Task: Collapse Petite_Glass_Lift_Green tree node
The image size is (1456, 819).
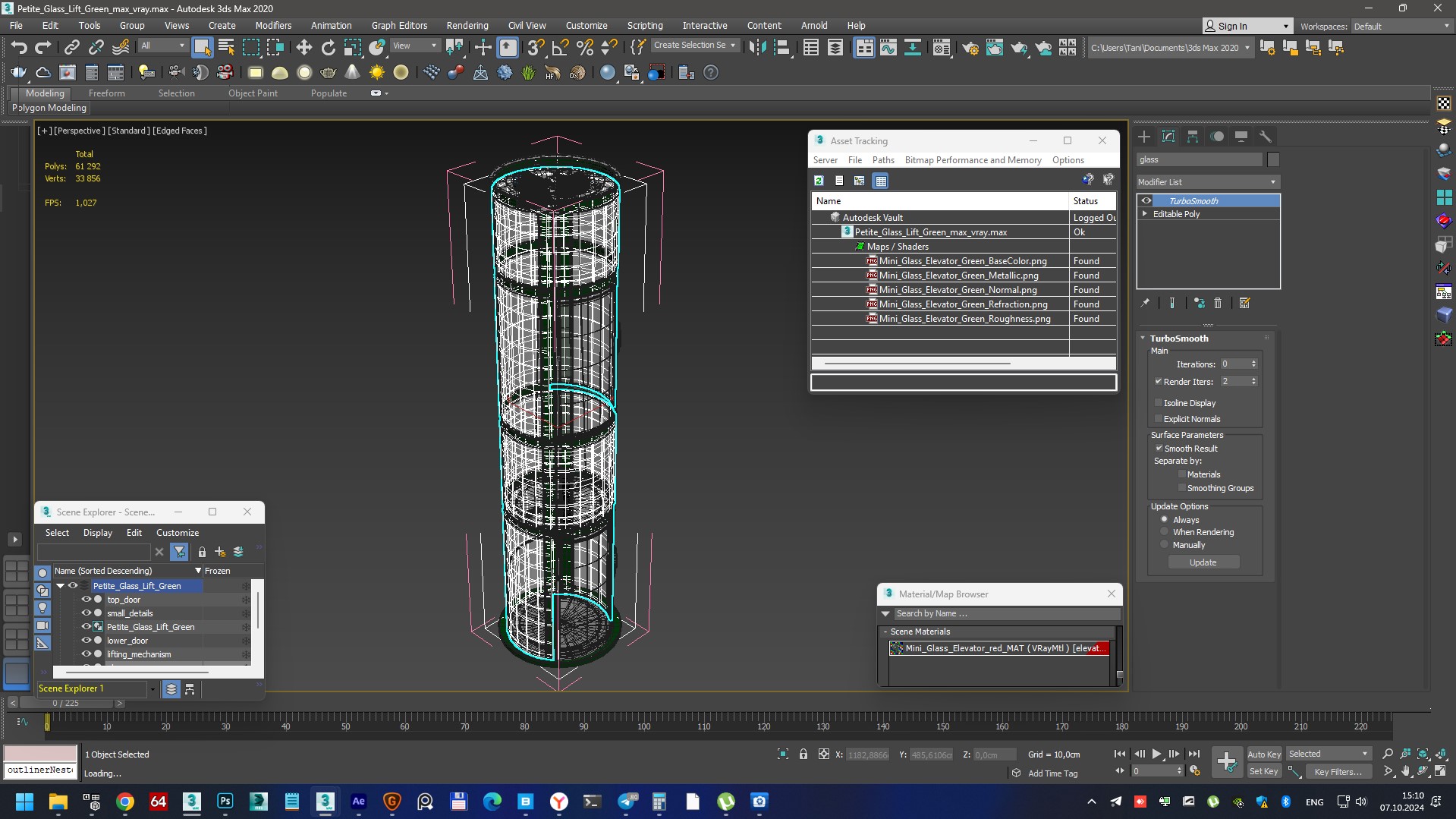Action: pyautogui.click(x=60, y=586)
